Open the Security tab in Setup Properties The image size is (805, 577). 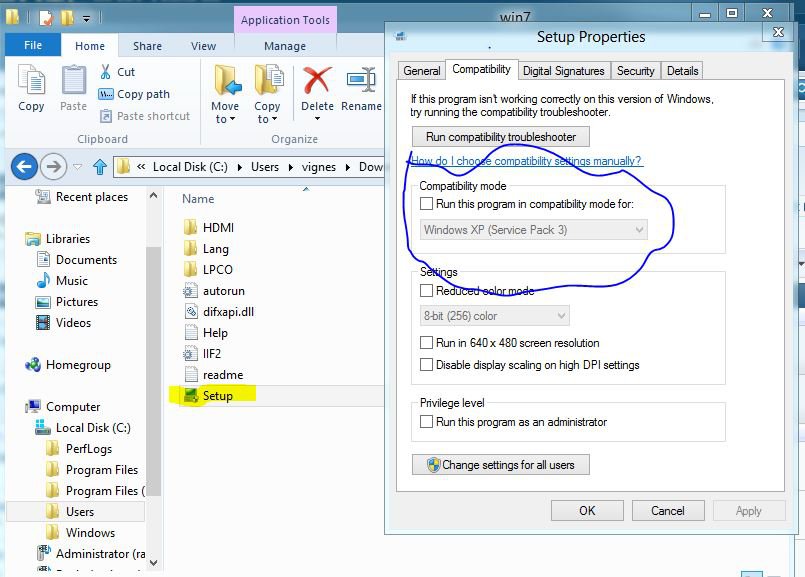point(636,71)
